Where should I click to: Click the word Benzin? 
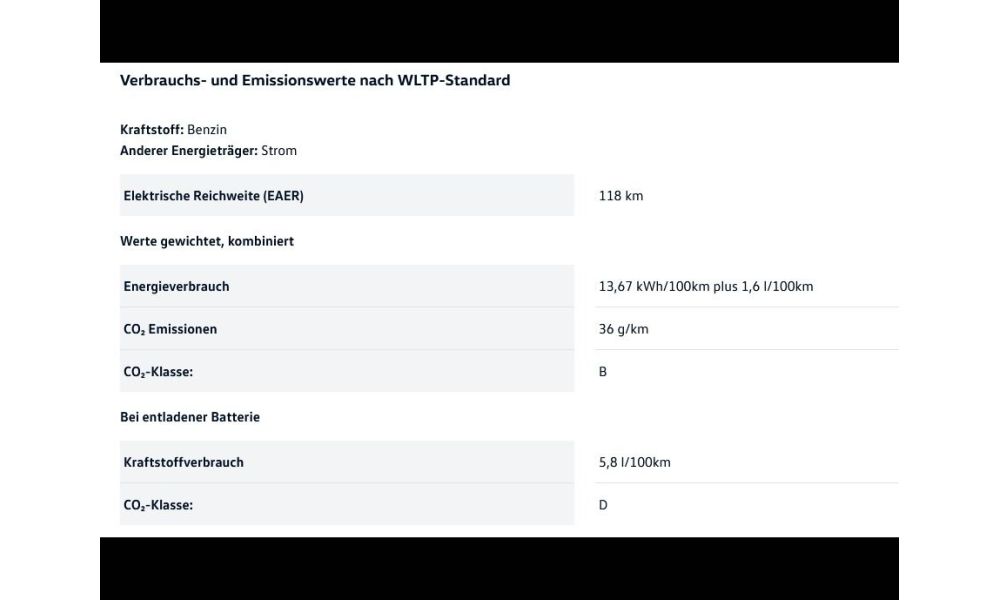click(207, 129)
